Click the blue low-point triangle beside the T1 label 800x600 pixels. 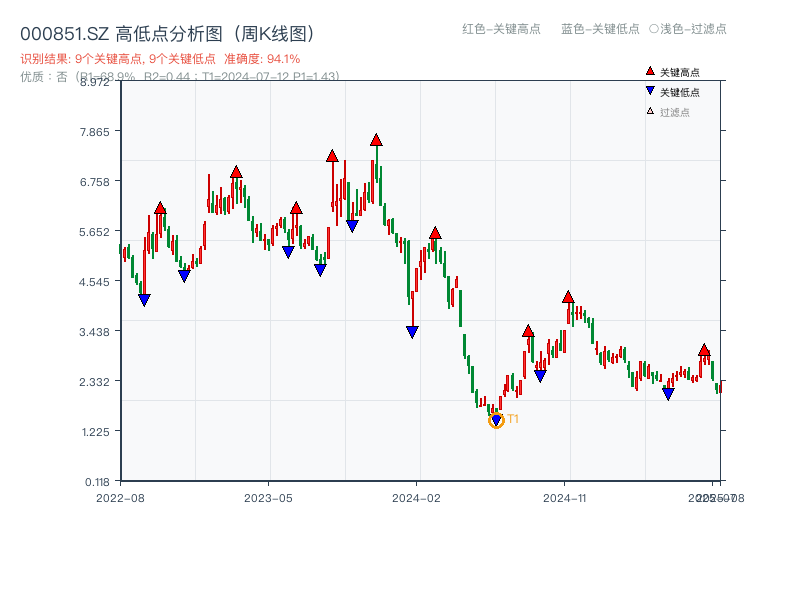point(496,419)
